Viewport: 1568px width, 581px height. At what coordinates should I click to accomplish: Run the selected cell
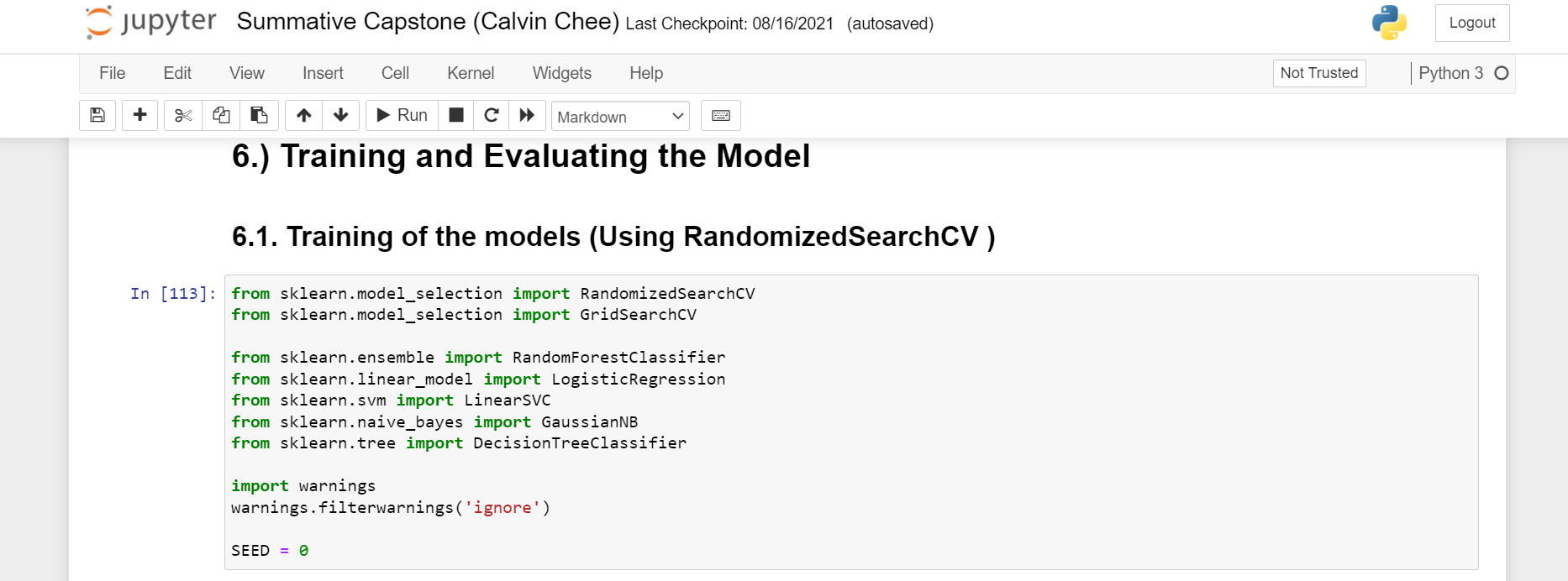tap(401, 115)
